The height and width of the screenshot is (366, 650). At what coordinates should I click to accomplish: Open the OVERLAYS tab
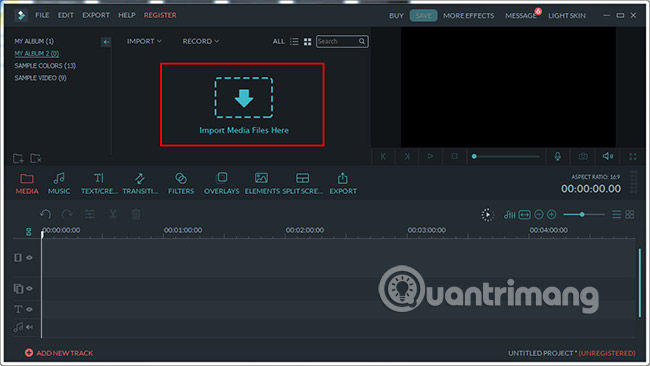click(x=221, y=184)
